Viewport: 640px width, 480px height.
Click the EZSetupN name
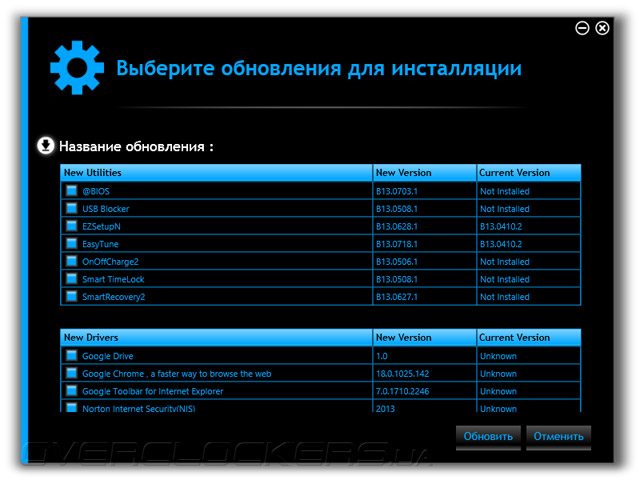(x=101, y=227)
